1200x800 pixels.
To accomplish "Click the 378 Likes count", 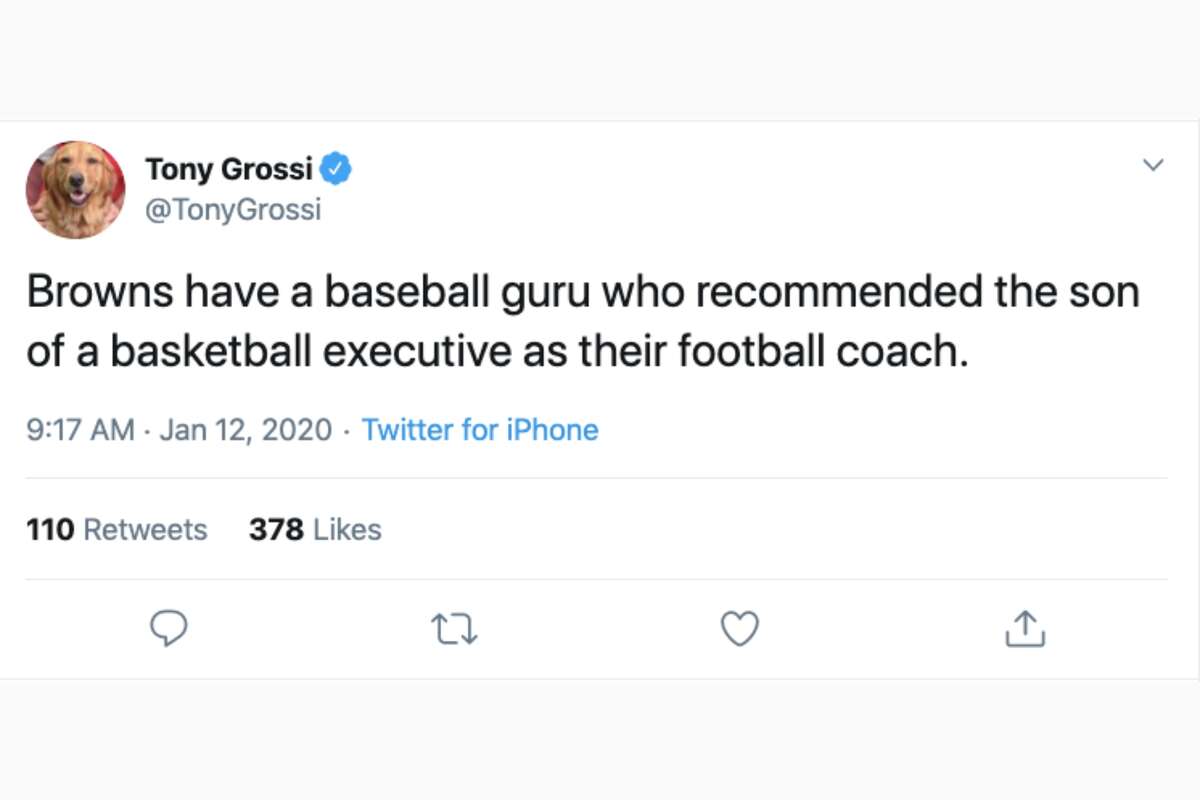I will tap(314, 529).
